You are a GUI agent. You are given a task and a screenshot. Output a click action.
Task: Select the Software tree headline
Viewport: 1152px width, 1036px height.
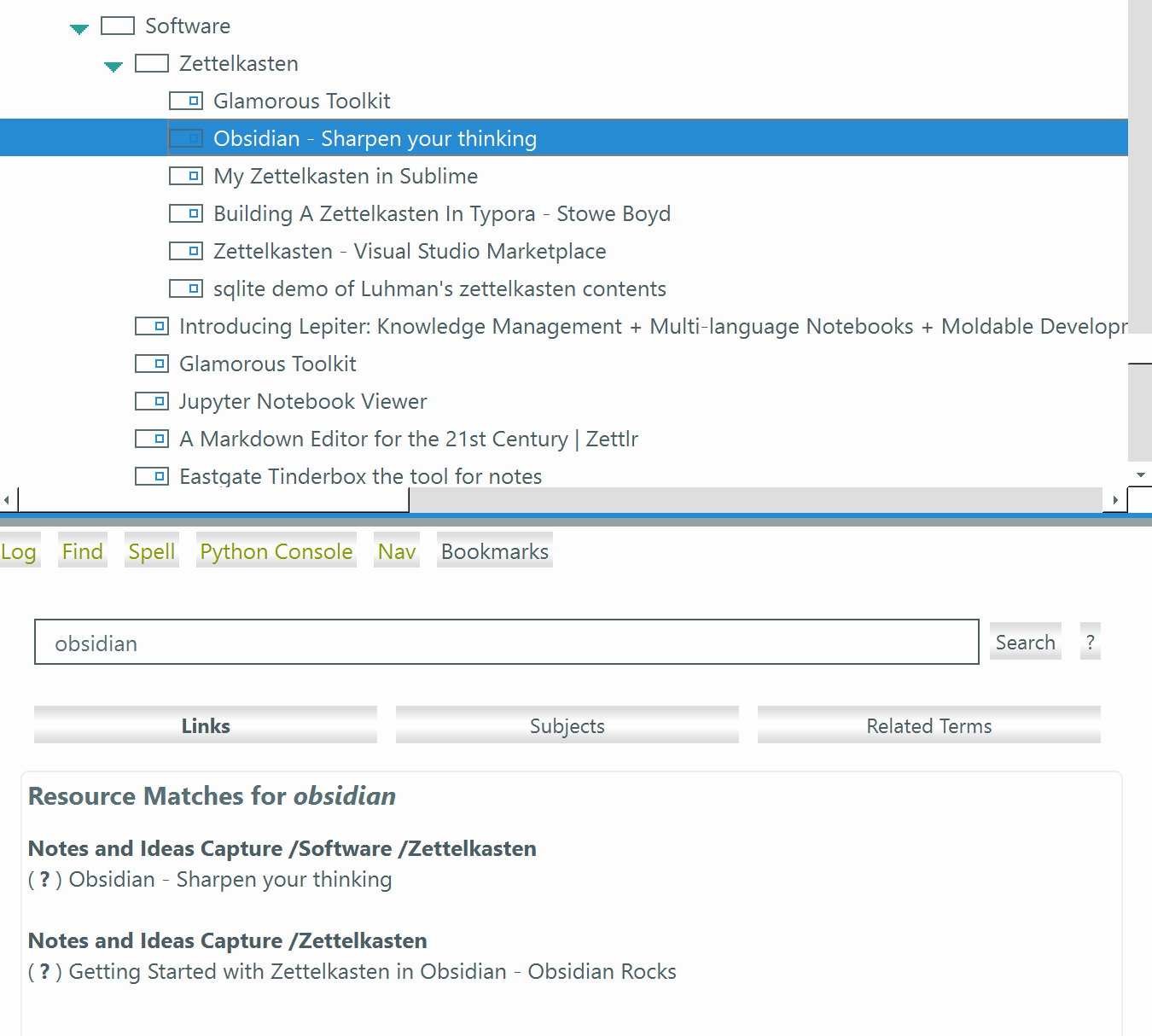click(188, 26)
